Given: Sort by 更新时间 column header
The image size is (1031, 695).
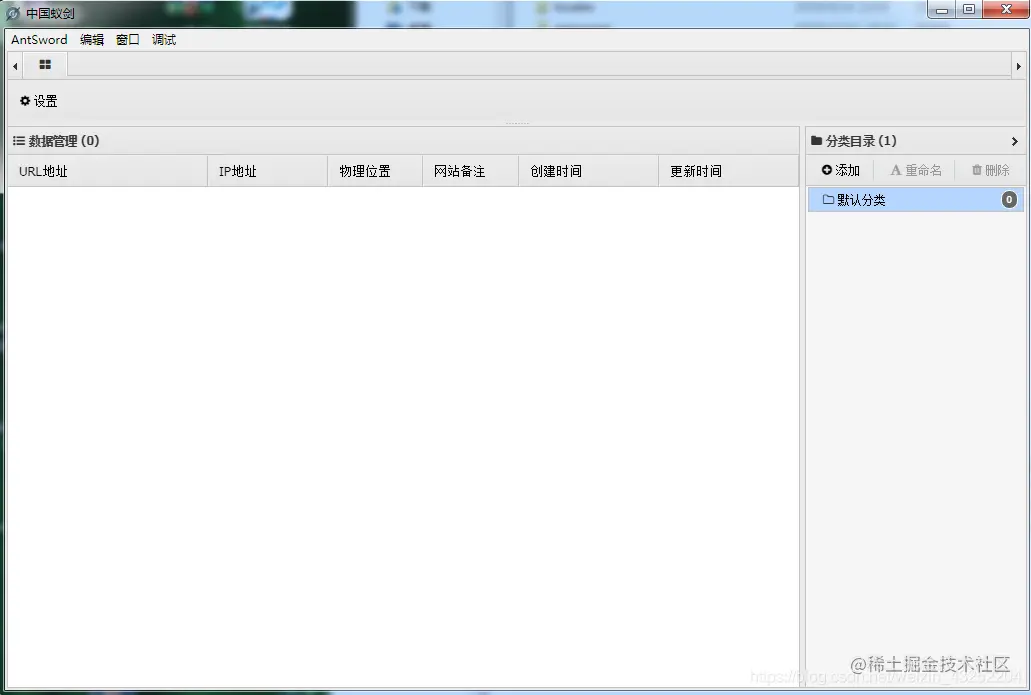Looking at the screenshot, I should point(729,171).
